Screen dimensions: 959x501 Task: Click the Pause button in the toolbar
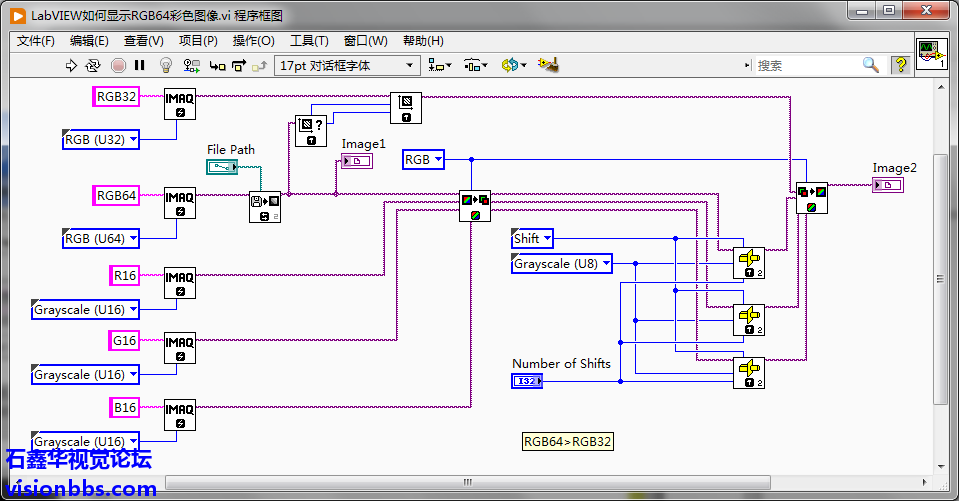pyautogui.click(x=139, y=65)
